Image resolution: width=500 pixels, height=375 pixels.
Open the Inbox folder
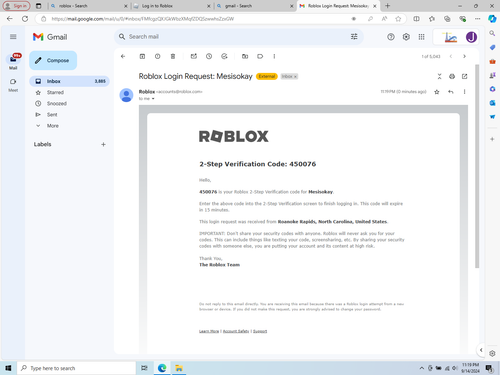click(69, 81)
